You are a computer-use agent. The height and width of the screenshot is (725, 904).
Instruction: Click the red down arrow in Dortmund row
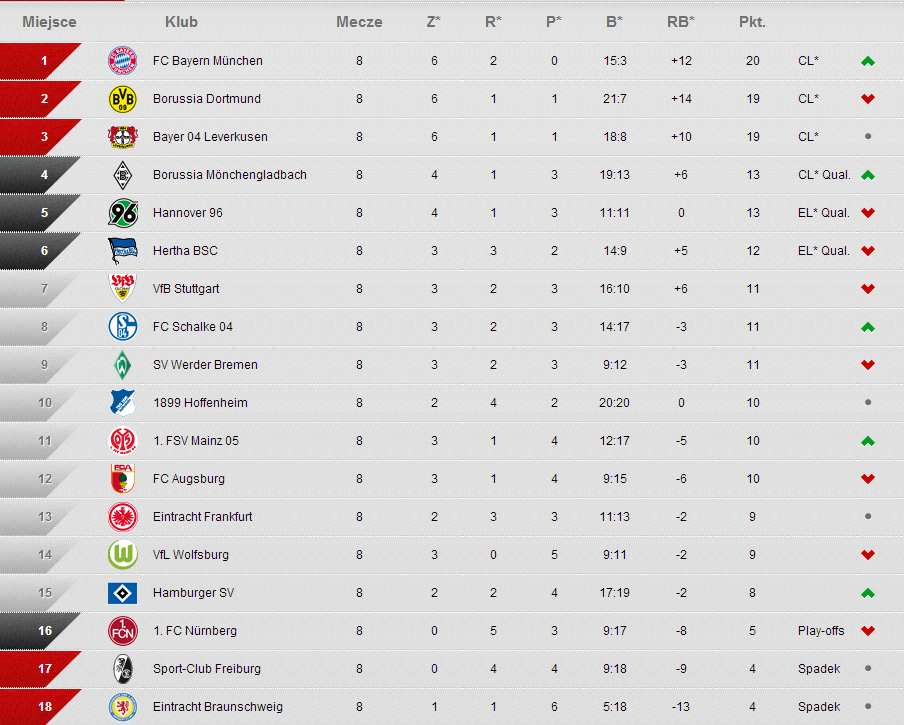(x=868, y=99)
